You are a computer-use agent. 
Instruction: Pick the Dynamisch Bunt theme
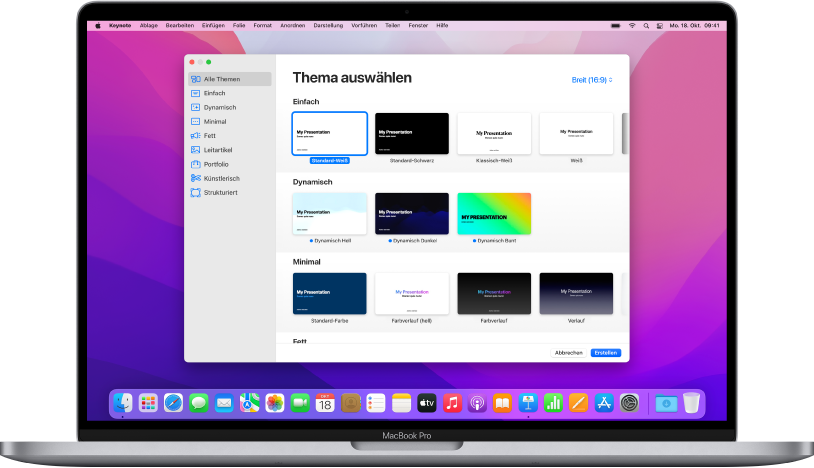[x=494, y=214]
